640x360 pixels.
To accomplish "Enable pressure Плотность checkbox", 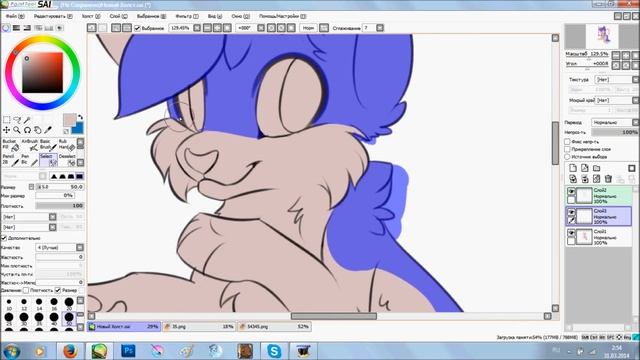I will [26, 290].
